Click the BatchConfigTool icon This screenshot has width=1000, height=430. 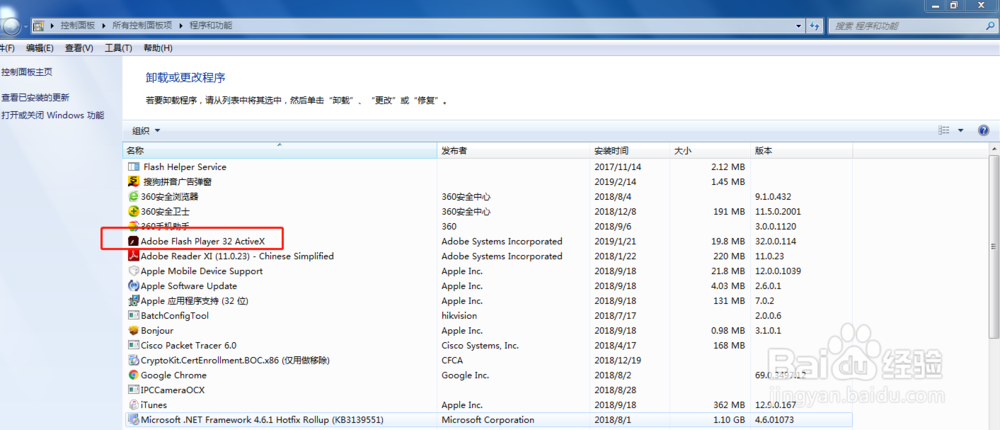[x=133, y=316]
